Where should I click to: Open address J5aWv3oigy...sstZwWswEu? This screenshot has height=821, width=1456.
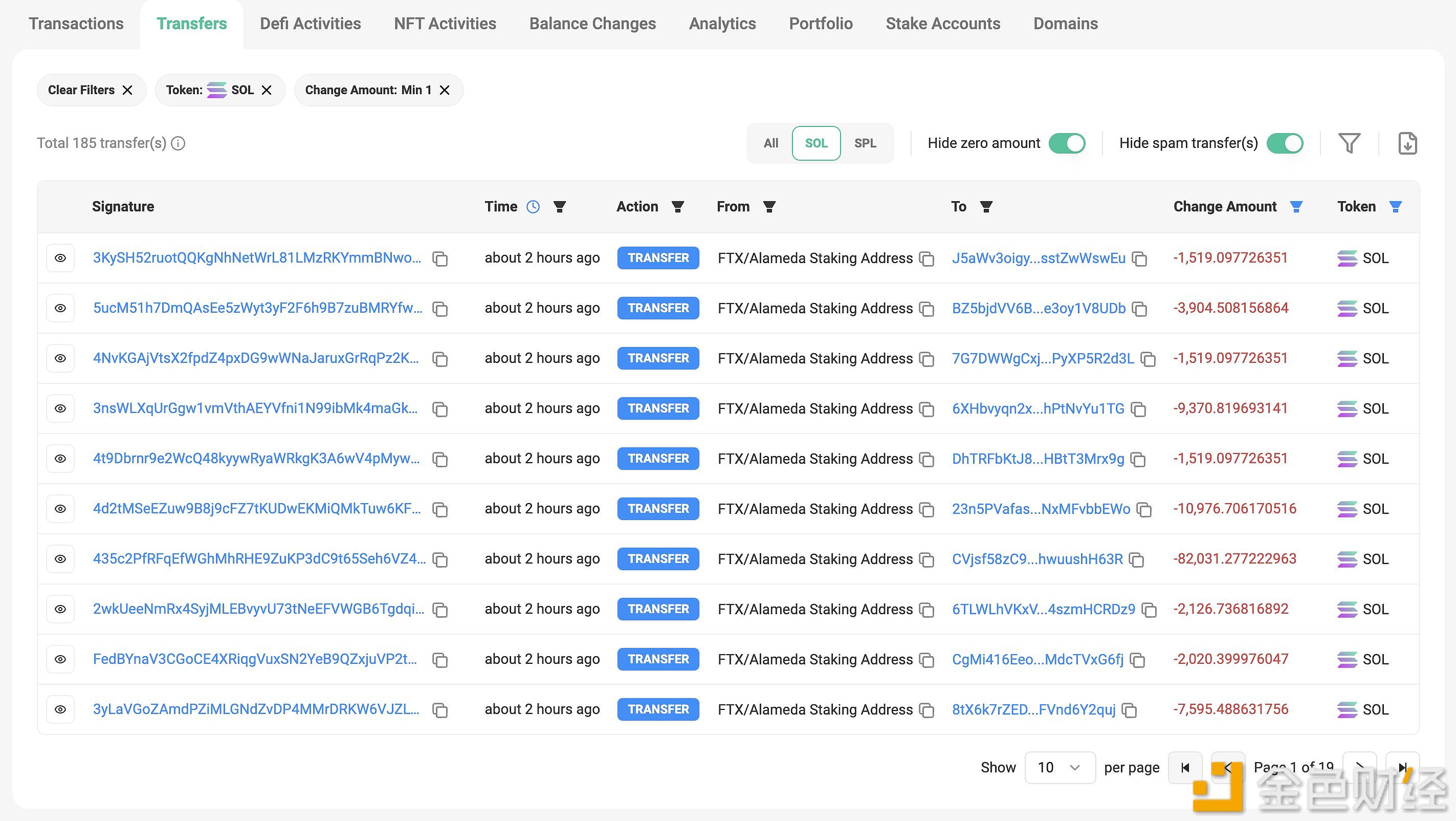coord(1039,258)
